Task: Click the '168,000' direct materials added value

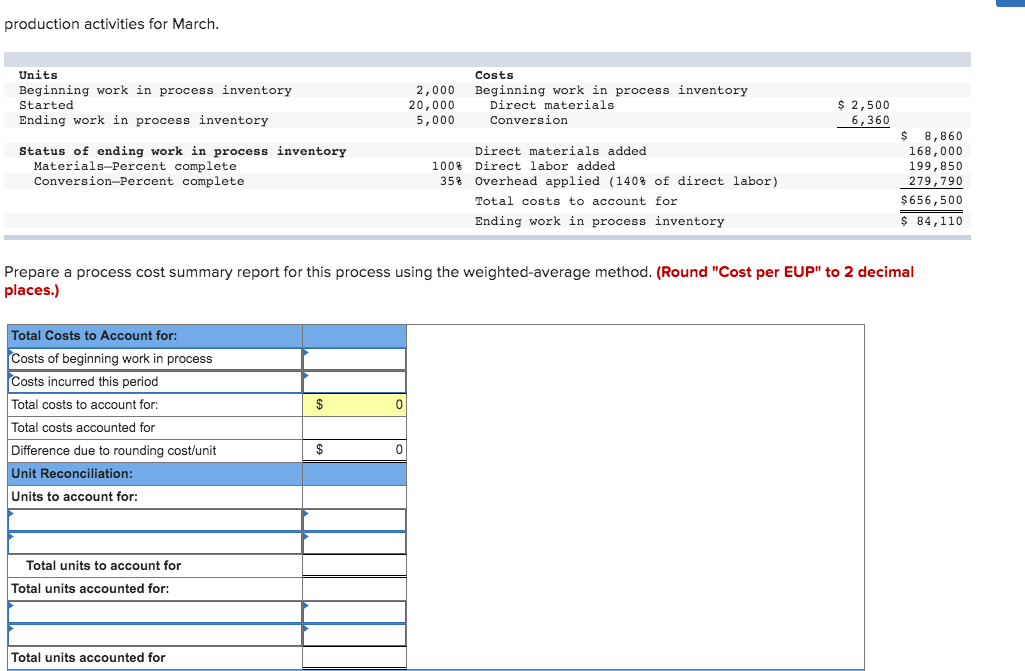Action: 935,151
